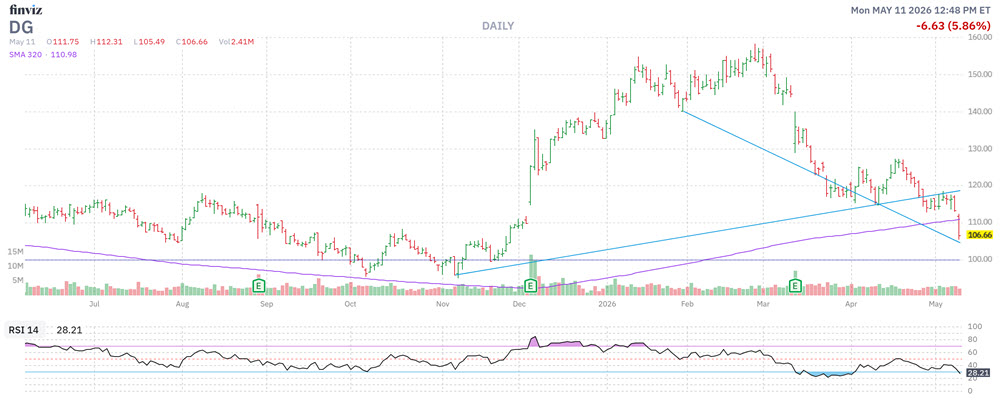
Task: Click the low price L 105.49
Action: pos(150,42)
